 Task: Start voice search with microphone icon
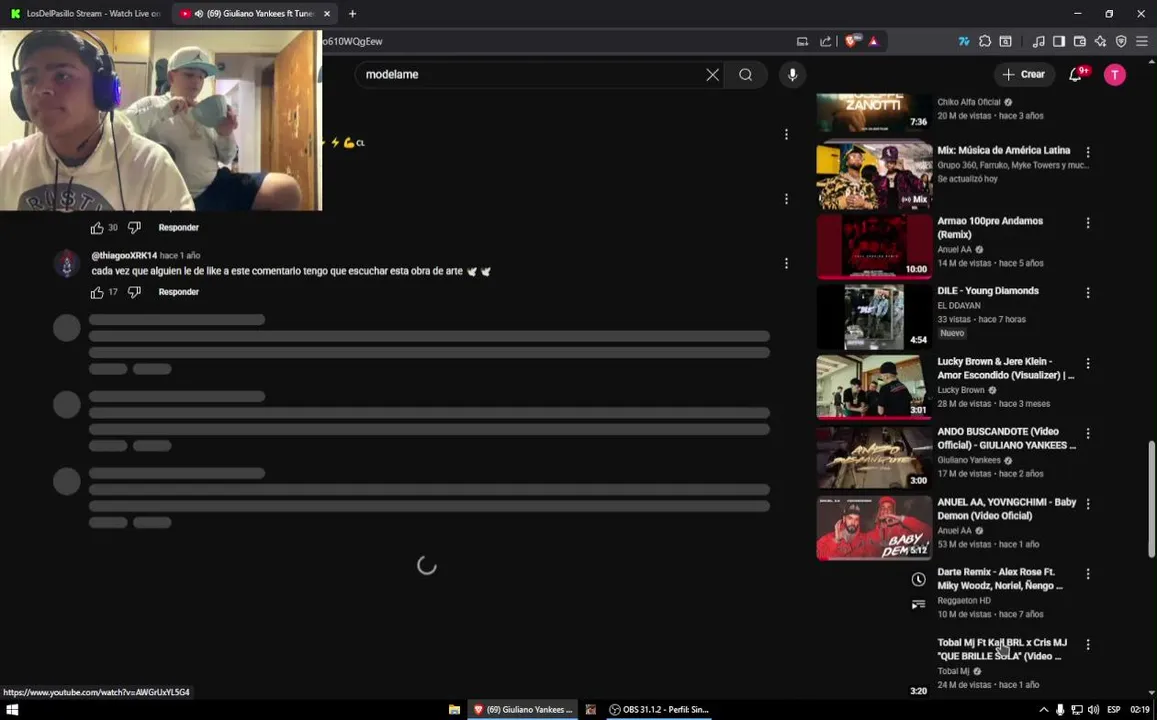click(x=792, y=75)
